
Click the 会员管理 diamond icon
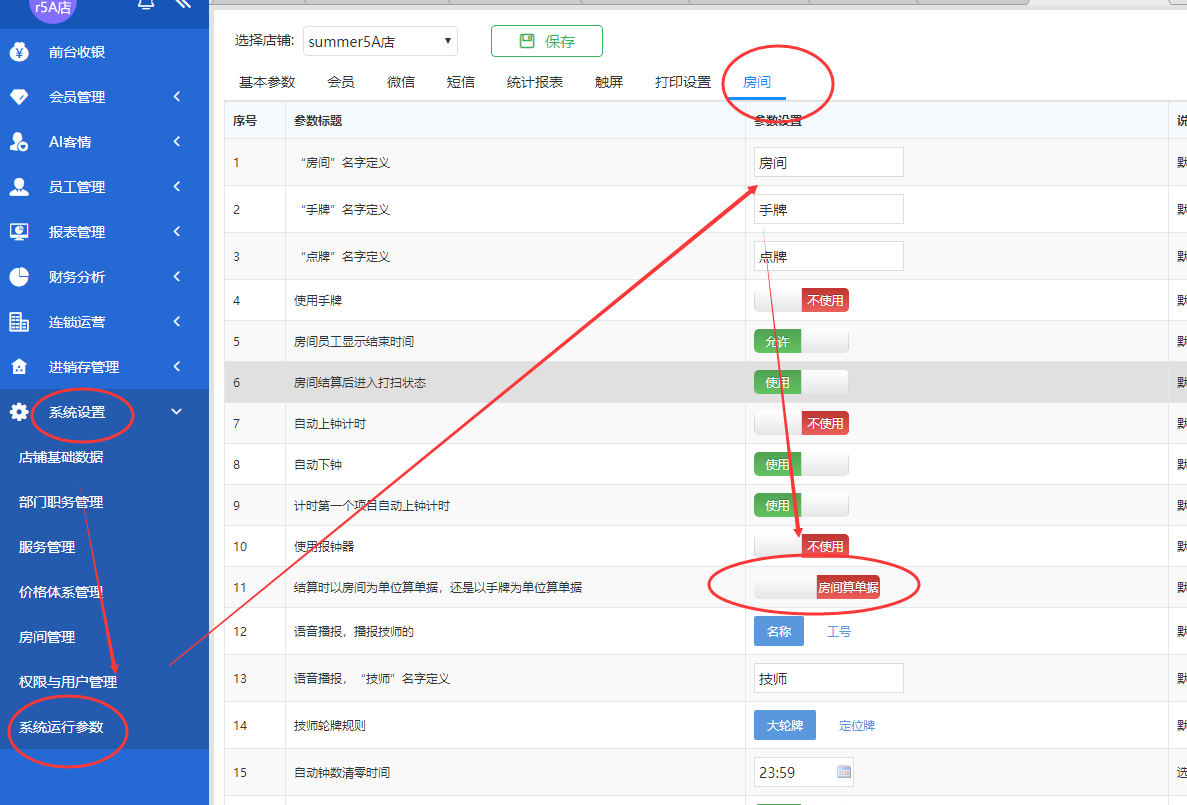[19, 97]
